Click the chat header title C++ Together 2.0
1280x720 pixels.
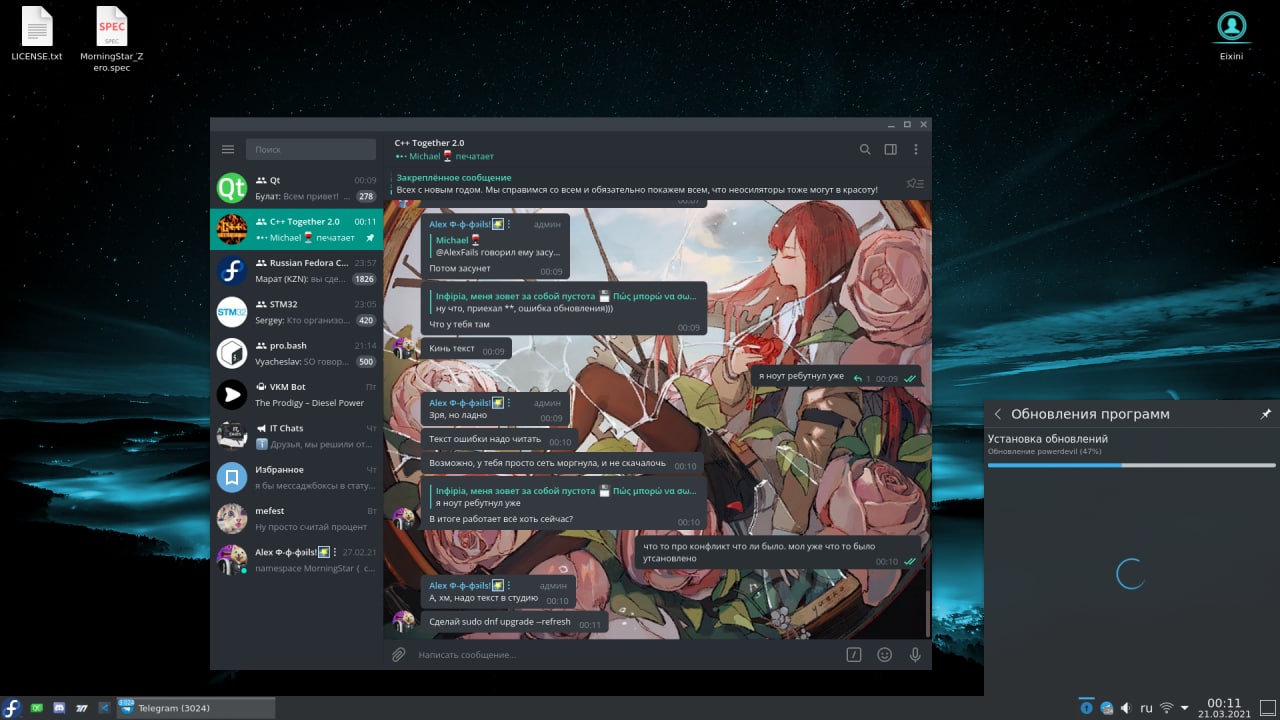[x=429, y=143]
